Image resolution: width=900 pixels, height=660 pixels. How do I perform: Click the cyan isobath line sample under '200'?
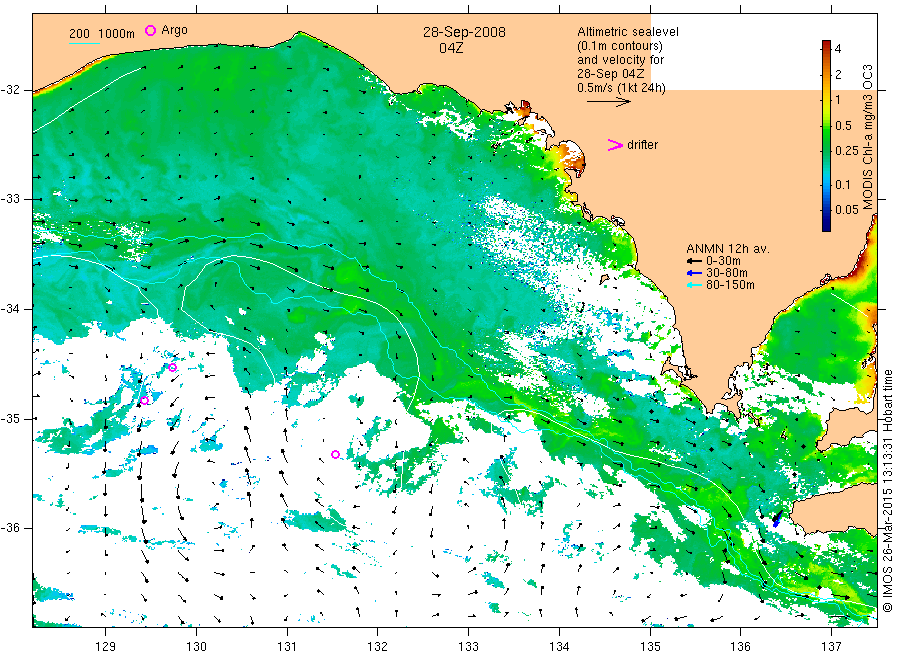coord(84,43)
